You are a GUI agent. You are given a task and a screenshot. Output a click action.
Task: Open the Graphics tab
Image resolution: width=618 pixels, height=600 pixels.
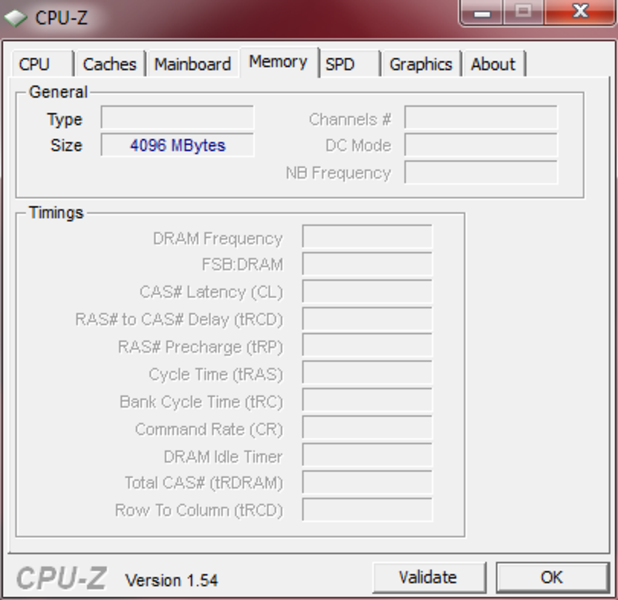pyautogui.click(x=421, y=64)
